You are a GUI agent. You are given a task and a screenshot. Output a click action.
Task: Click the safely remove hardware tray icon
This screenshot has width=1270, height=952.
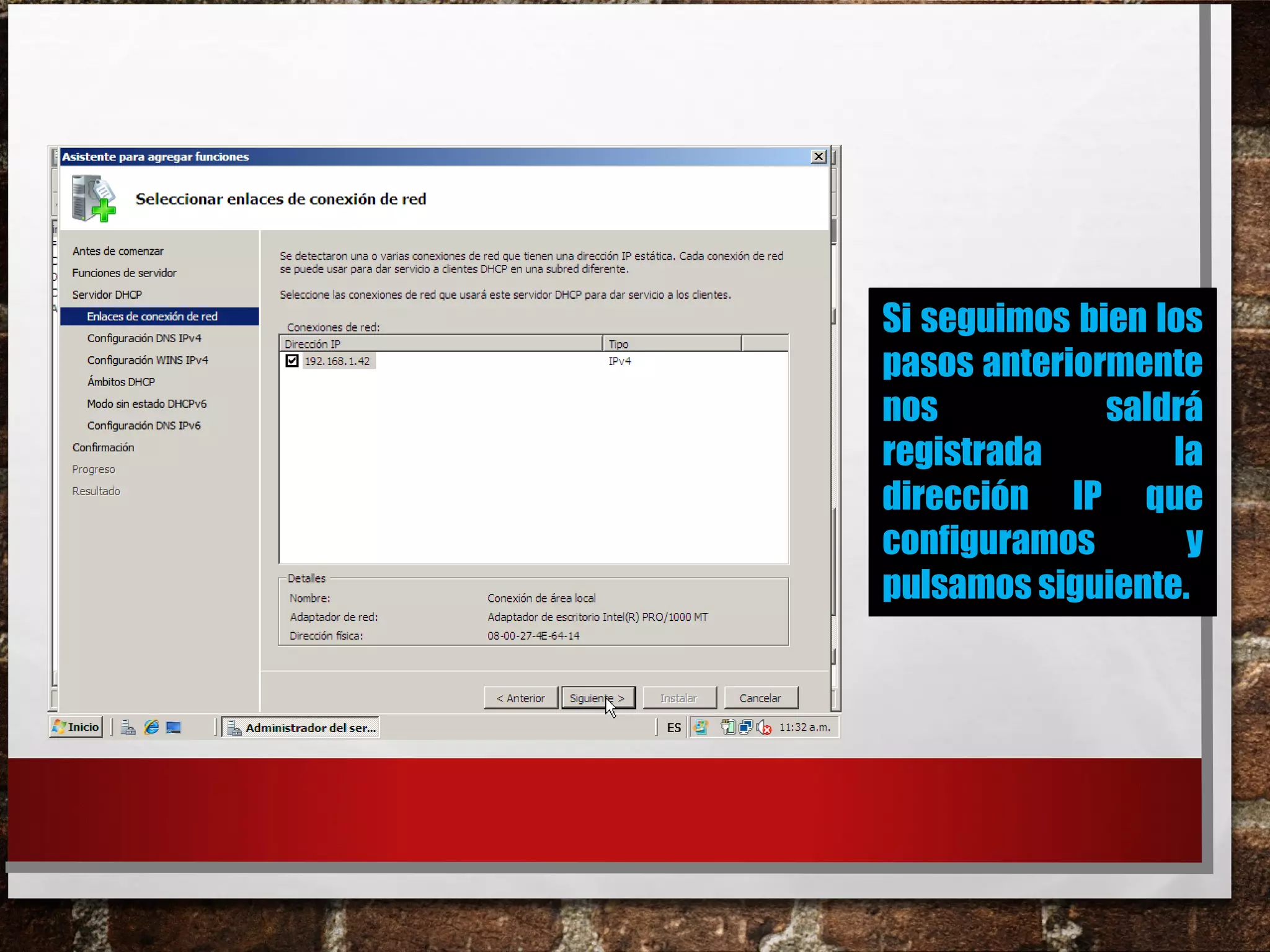pos(728,727)
